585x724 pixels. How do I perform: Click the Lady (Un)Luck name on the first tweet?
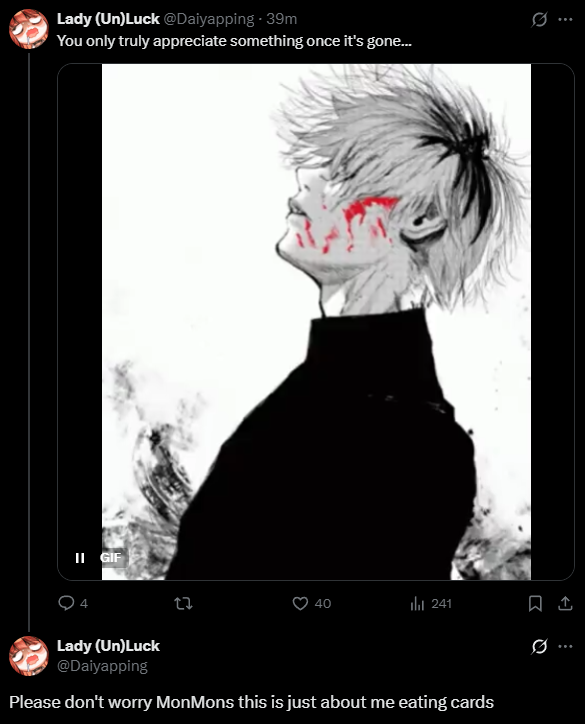click(x=108, y=19)
